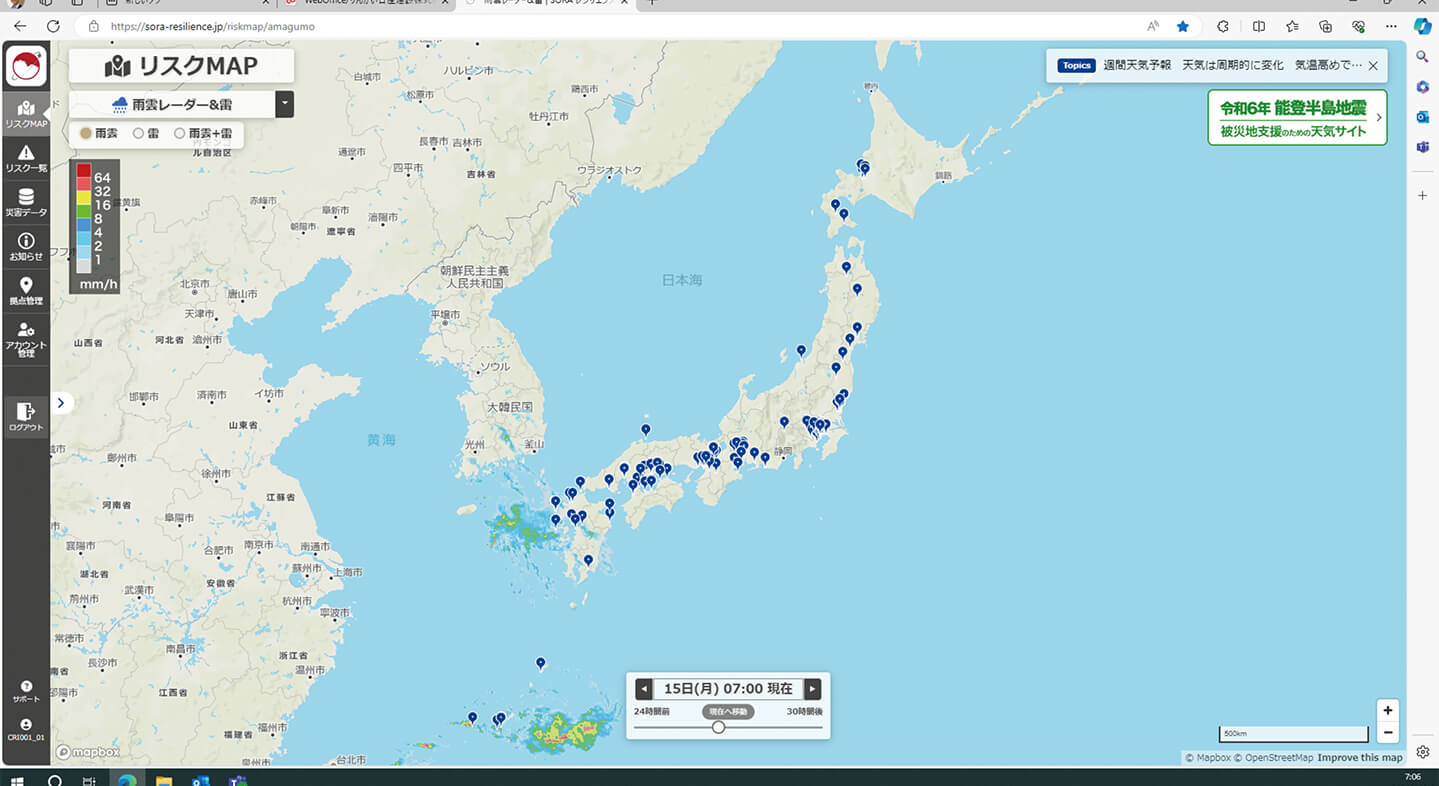Screen dimensions: 1439x786
Task: Open browser Extensions puzzle icon
Action: [x=1223, y=26]
